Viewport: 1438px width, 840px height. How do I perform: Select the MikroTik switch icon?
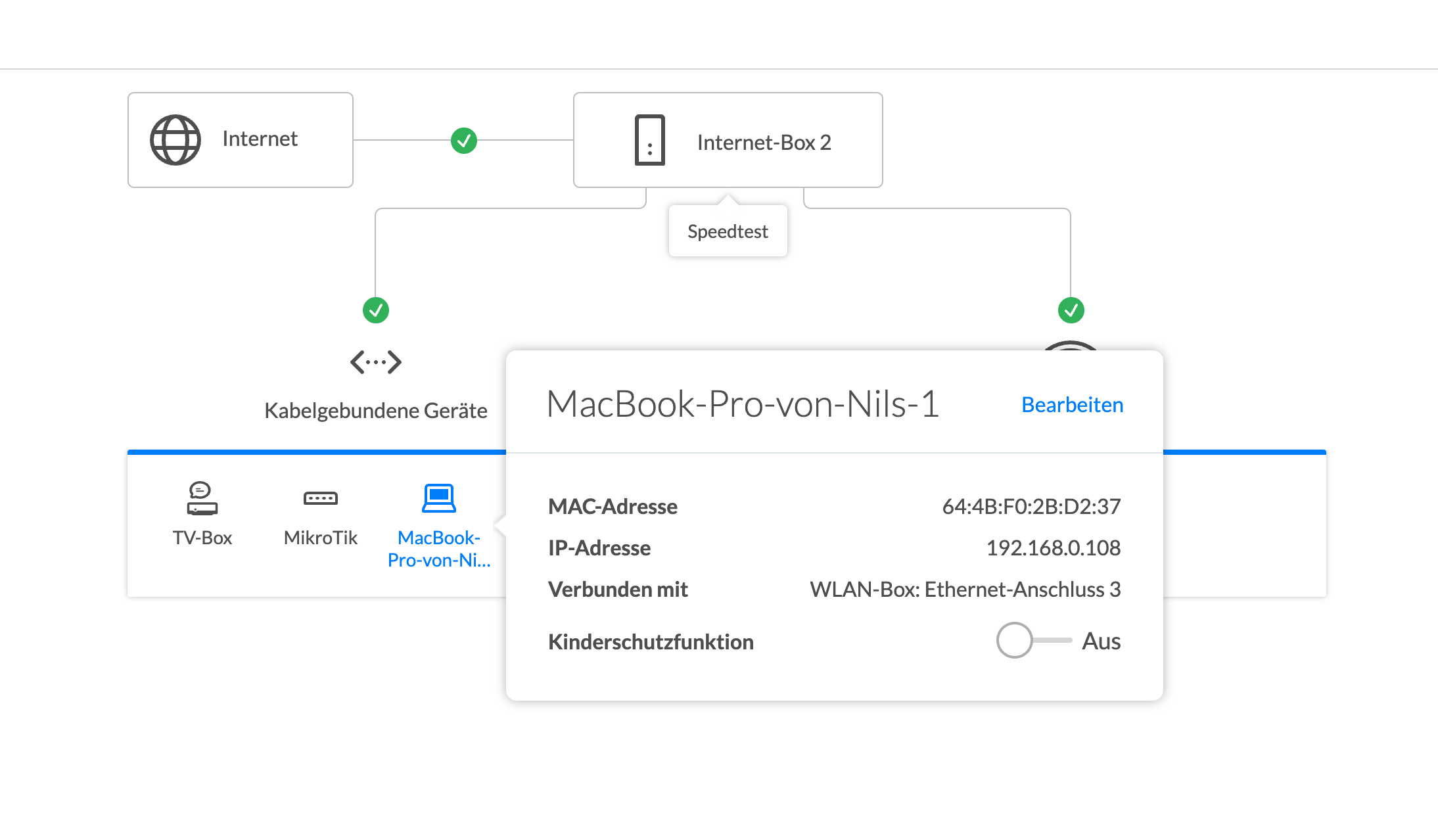320,498
